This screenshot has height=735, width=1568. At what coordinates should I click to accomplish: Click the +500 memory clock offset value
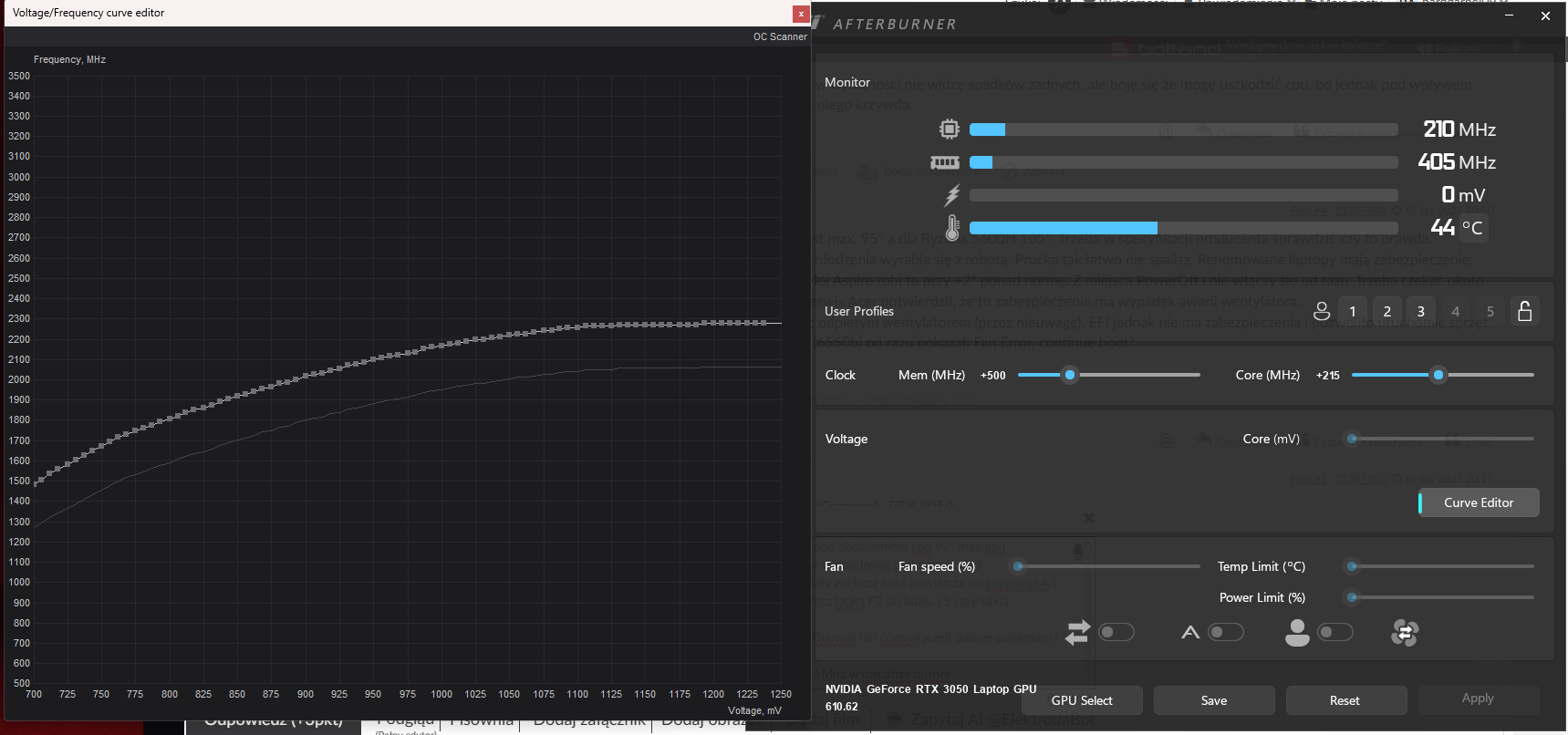pos(993,376)
